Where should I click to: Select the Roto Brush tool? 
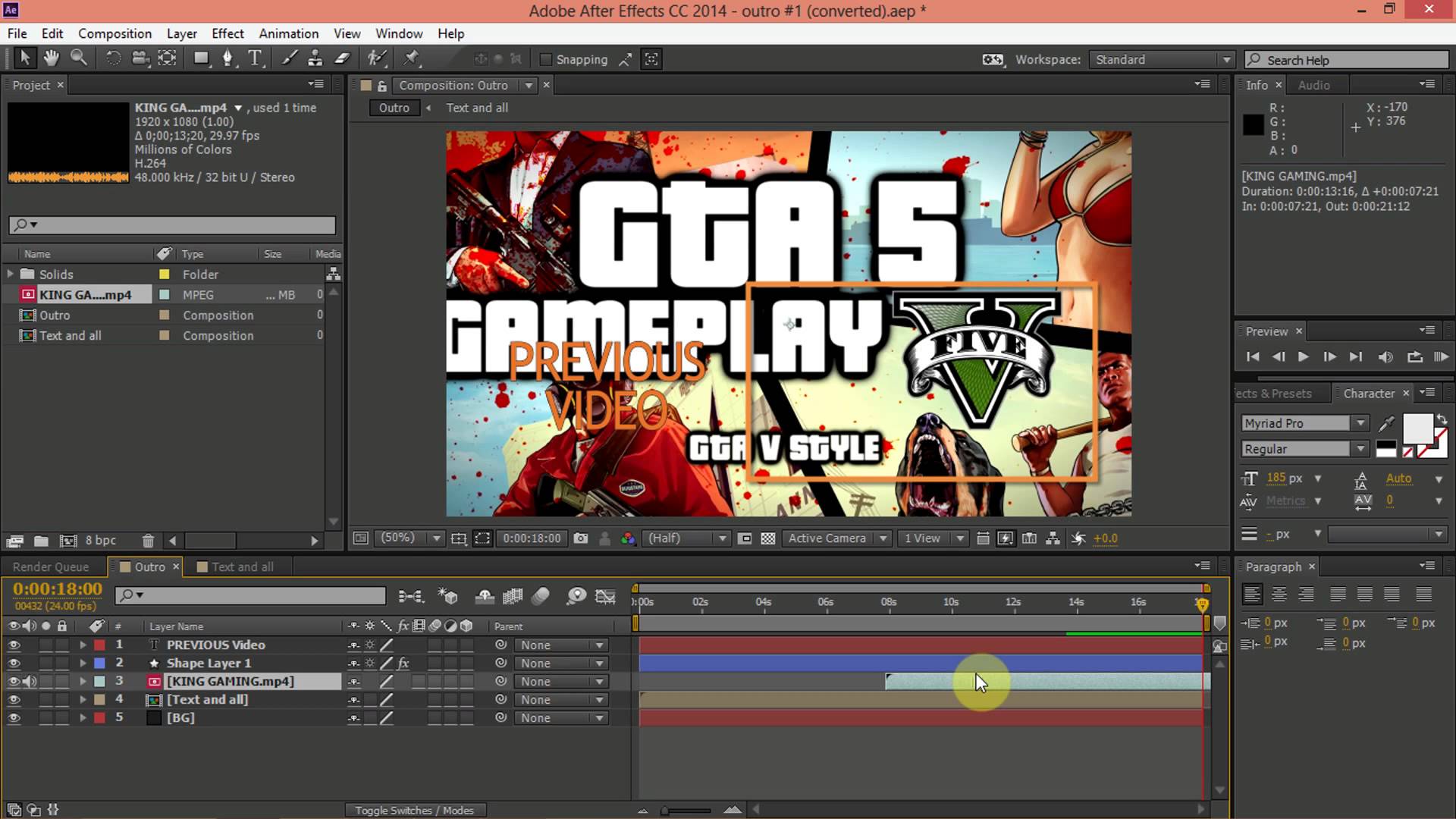pyautogui.click(x=376, y=58)
